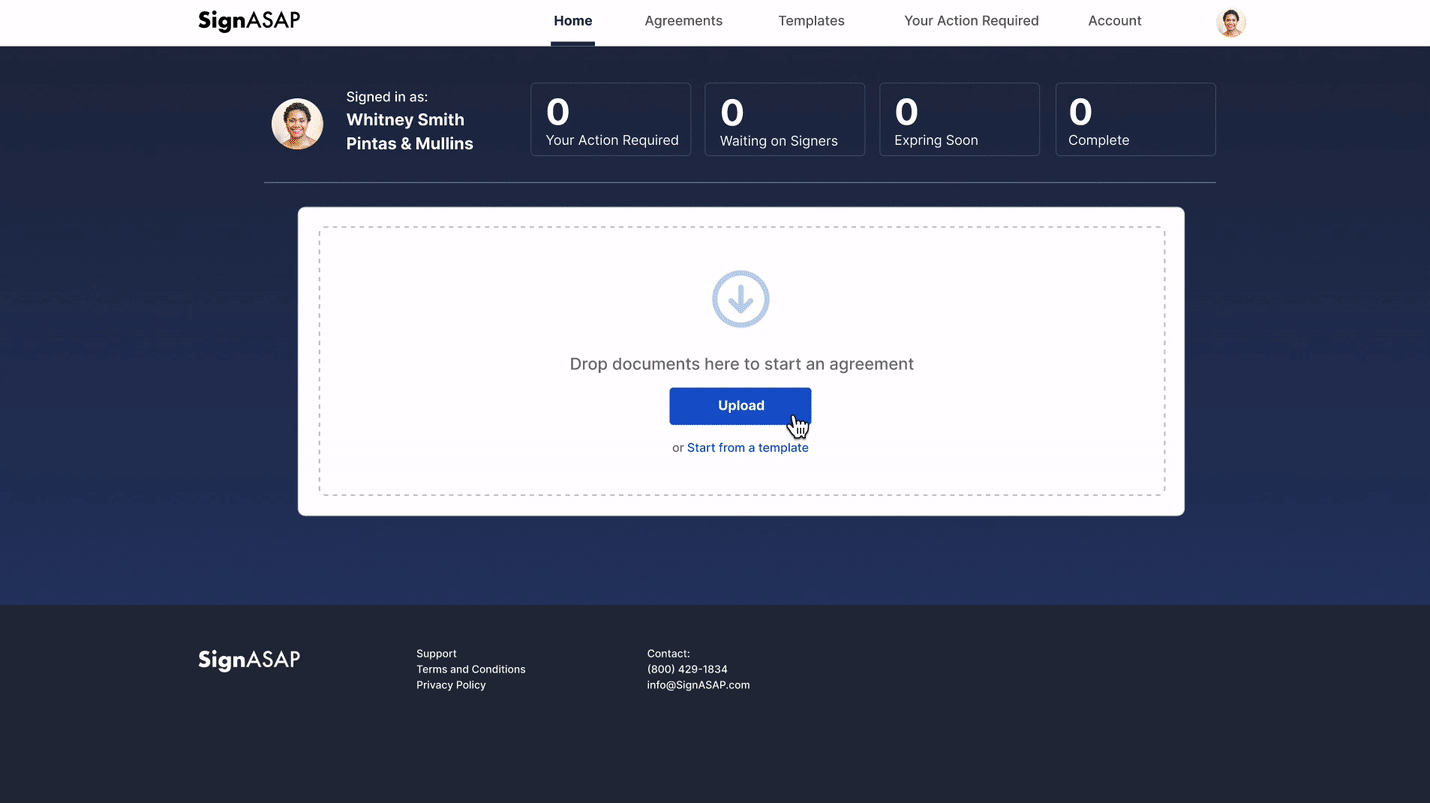Click the Upload button

tap(740, 406)
